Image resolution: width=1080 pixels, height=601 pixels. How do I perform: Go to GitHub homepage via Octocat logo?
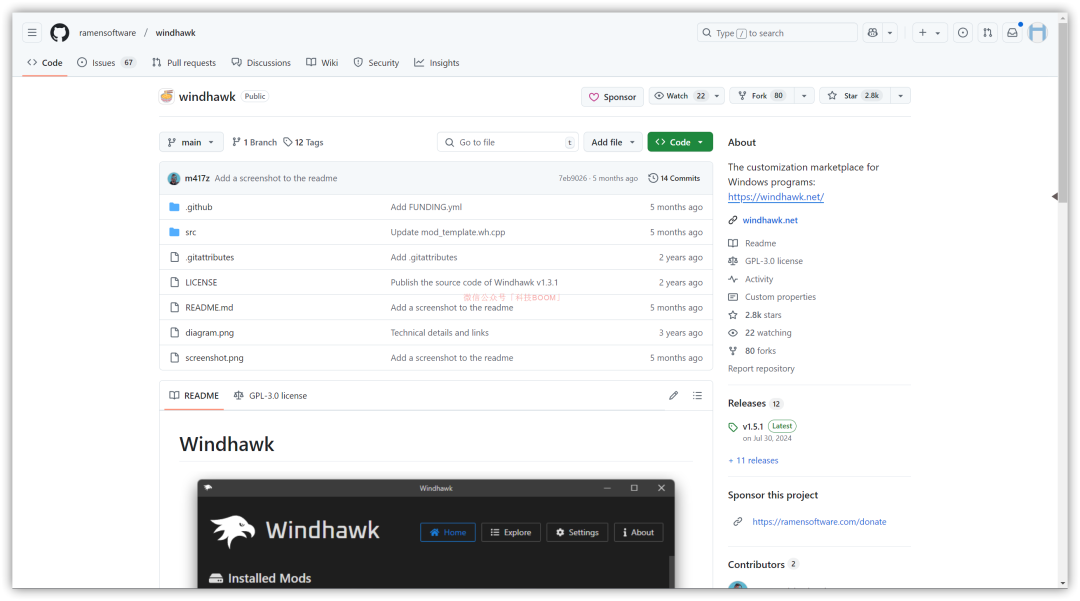point(60,32)
